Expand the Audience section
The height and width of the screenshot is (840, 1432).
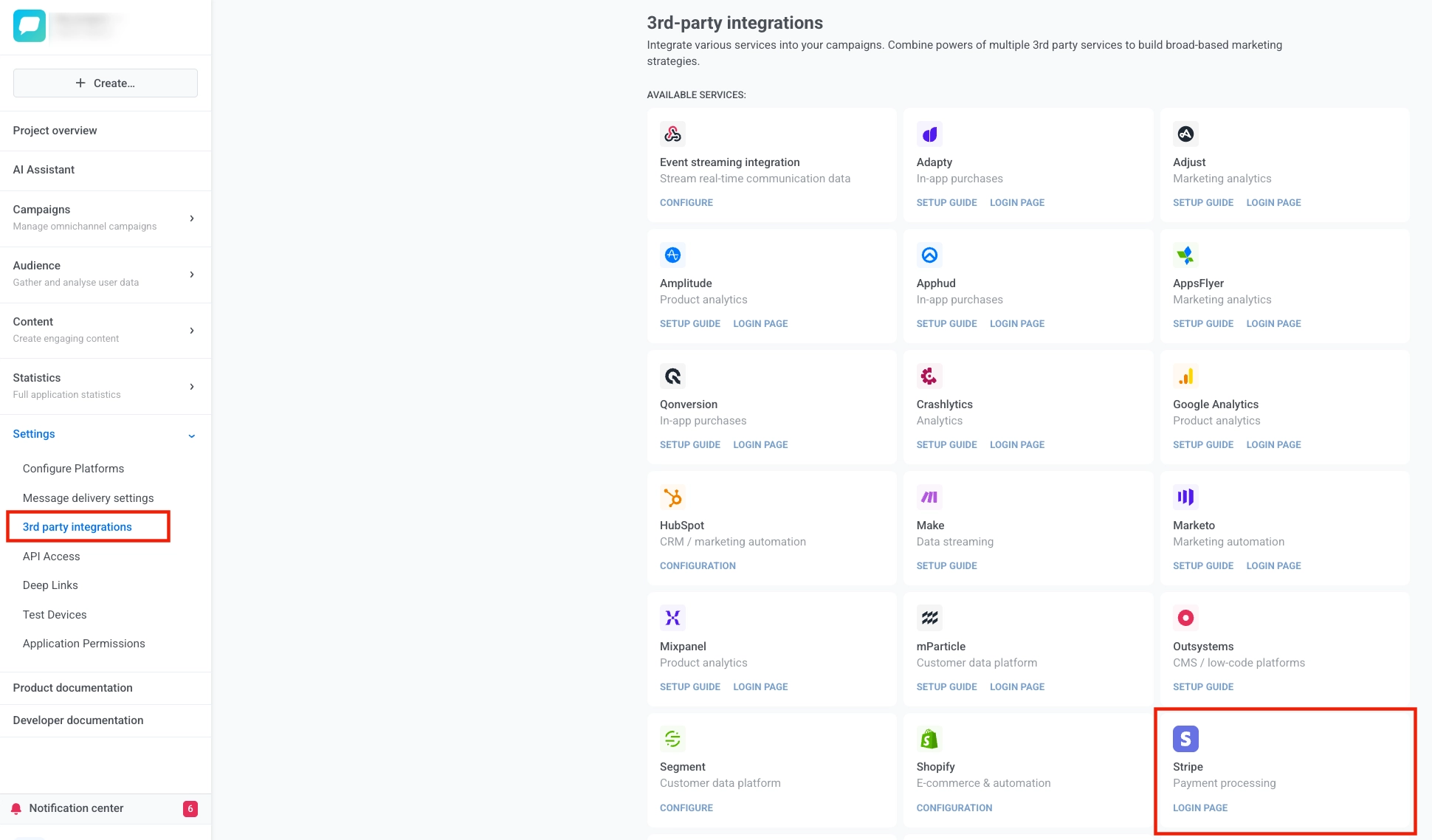[192, 275]
